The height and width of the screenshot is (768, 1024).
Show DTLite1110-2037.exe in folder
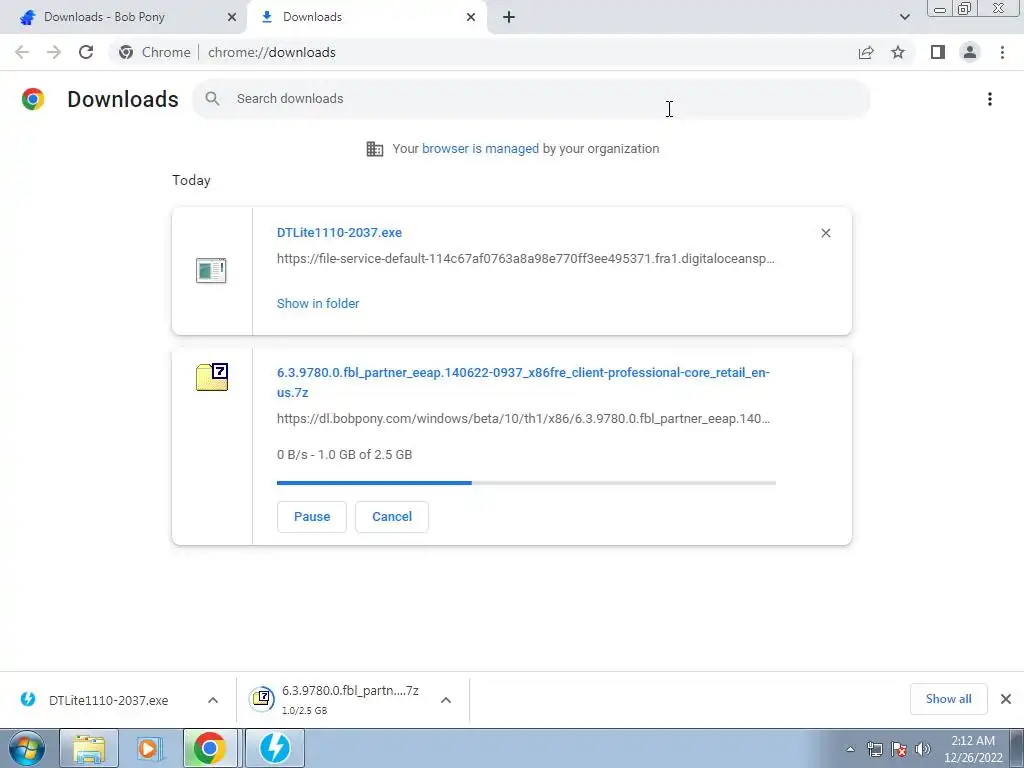(318, 304)
